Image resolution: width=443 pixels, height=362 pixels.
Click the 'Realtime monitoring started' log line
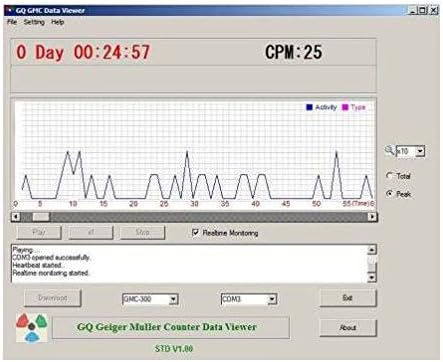pos(51,273)
